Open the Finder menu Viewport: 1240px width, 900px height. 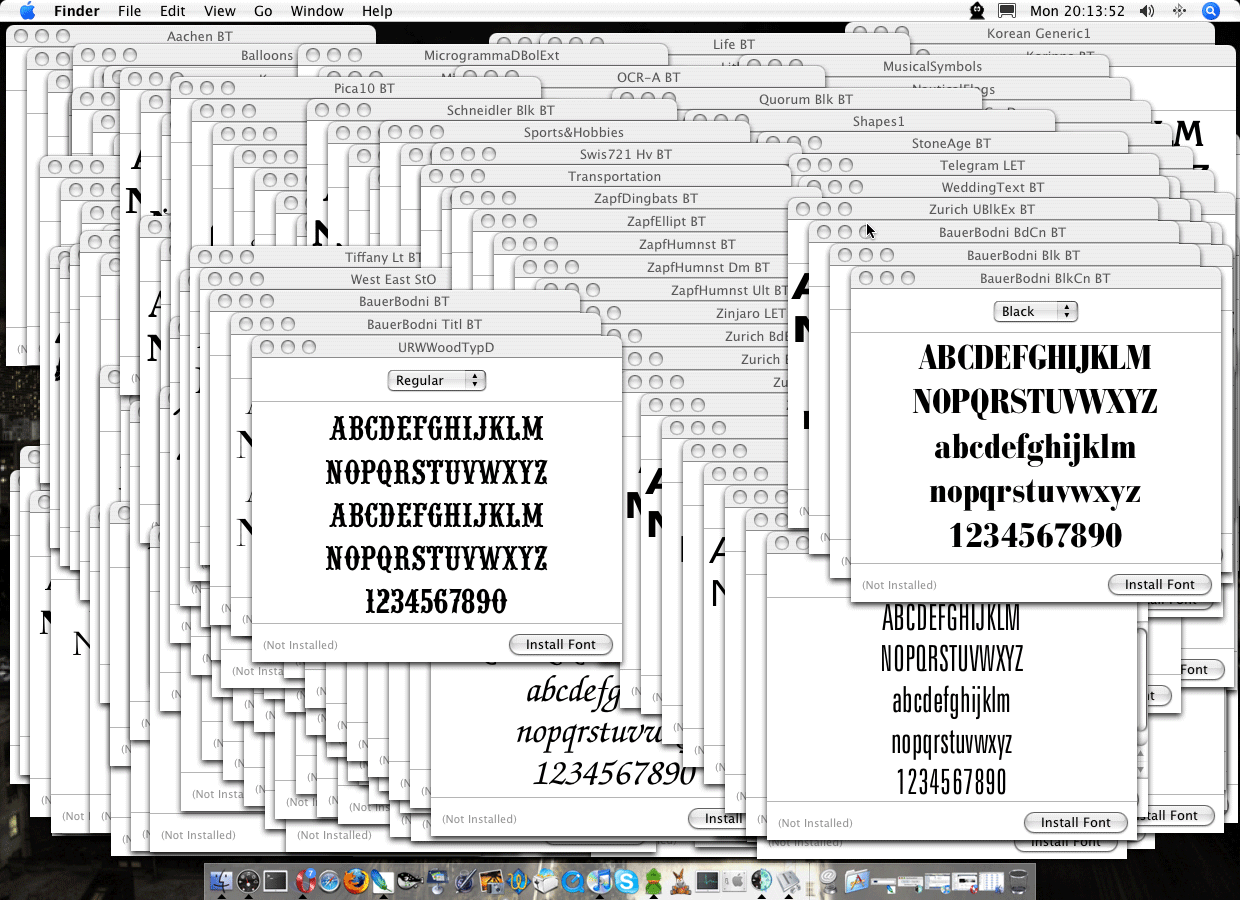click(76, 11)
